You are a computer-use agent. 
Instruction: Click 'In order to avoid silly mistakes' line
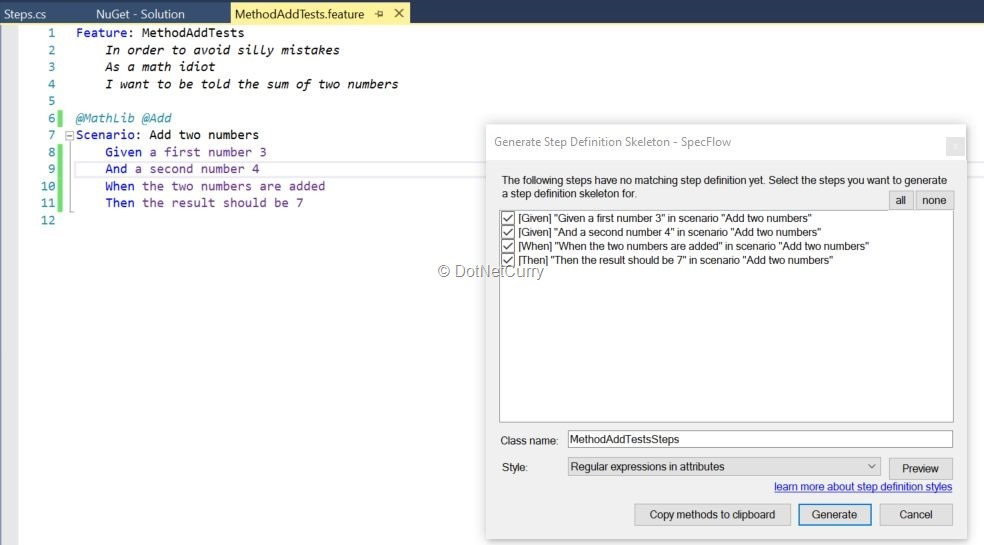(x=222, y=50)
